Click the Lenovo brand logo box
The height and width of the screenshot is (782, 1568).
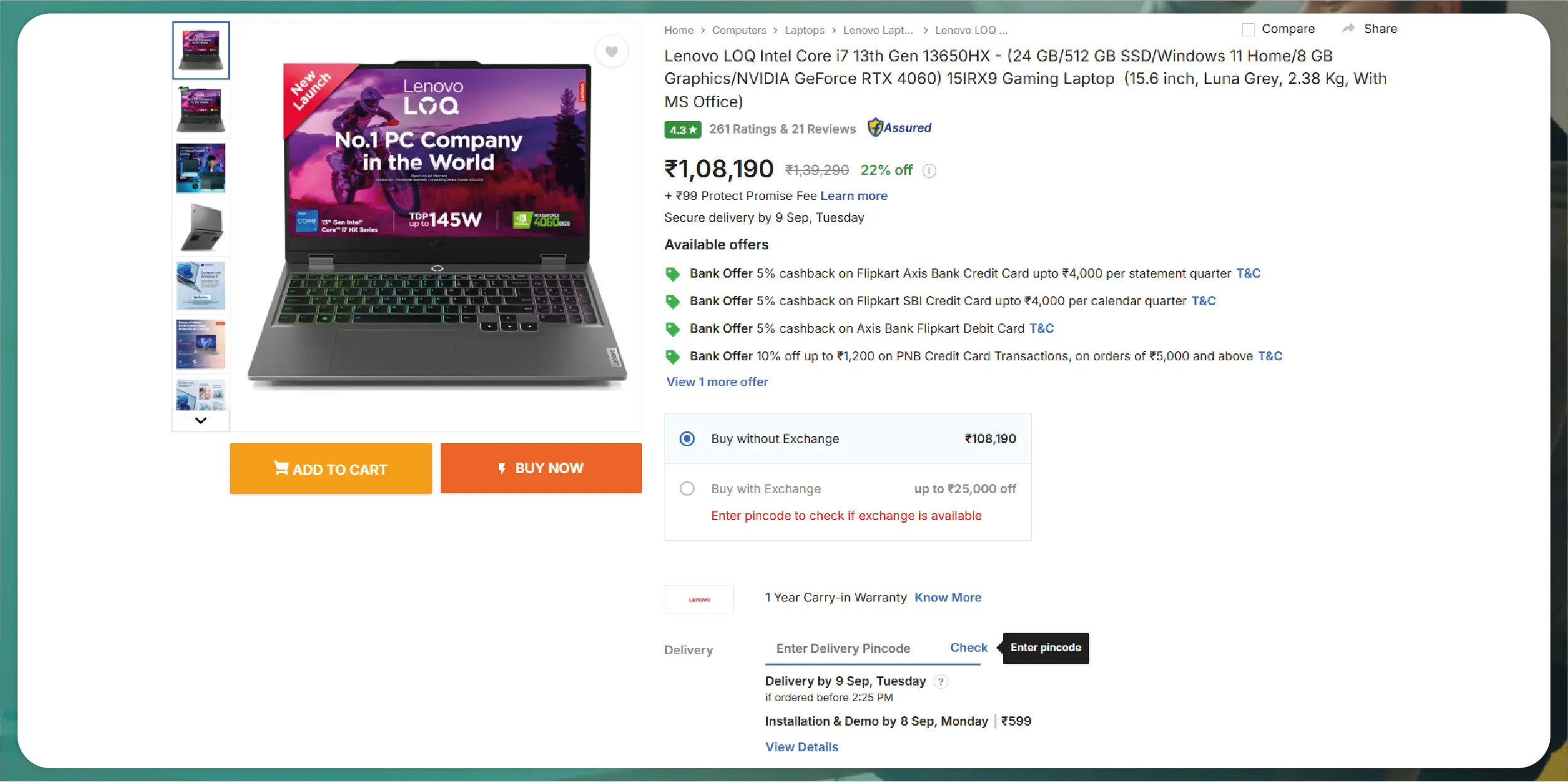click(x=699, y=600)
